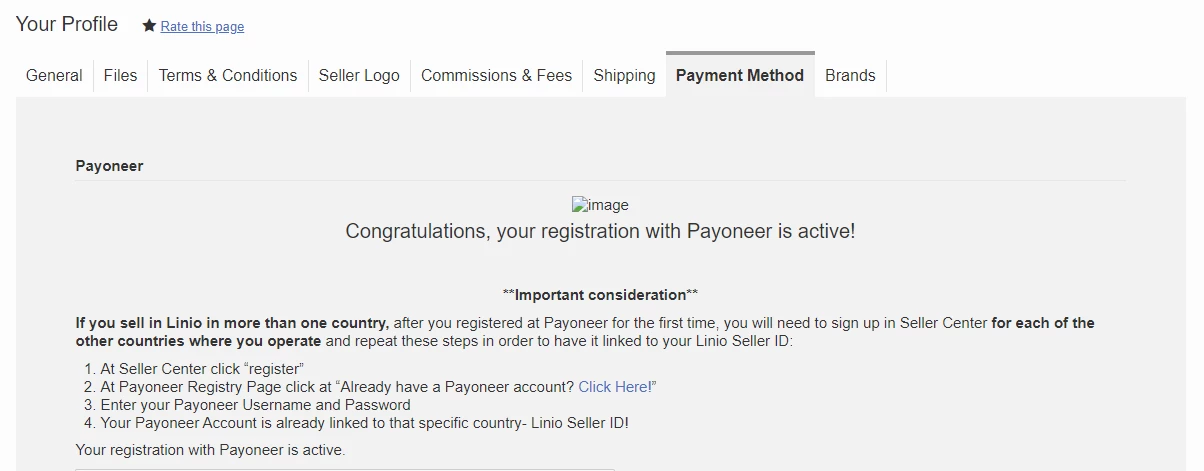Click the 'Your registration with Payoneer is active.' line
The height and width of the screenshot is (471, 1204).
tap(210, 450)
